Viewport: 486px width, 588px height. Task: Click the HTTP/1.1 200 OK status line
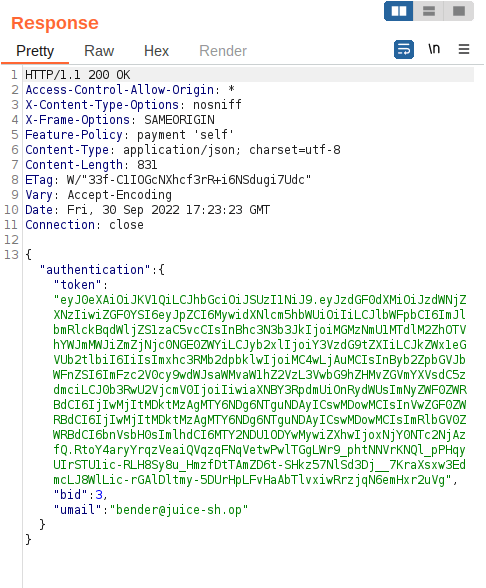pyautogui.click(x=78, y=75)
